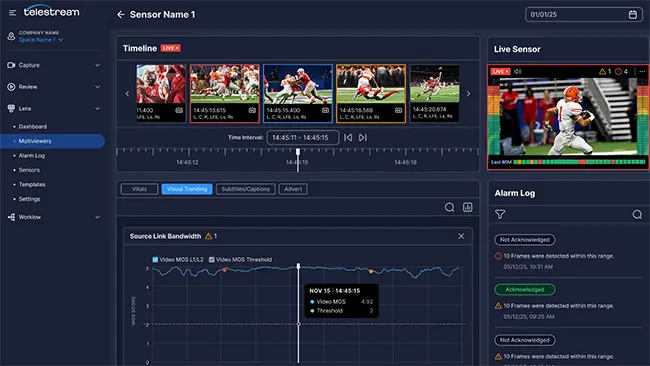
Task: Click the Telestream logo
Action: pos(51,12)
